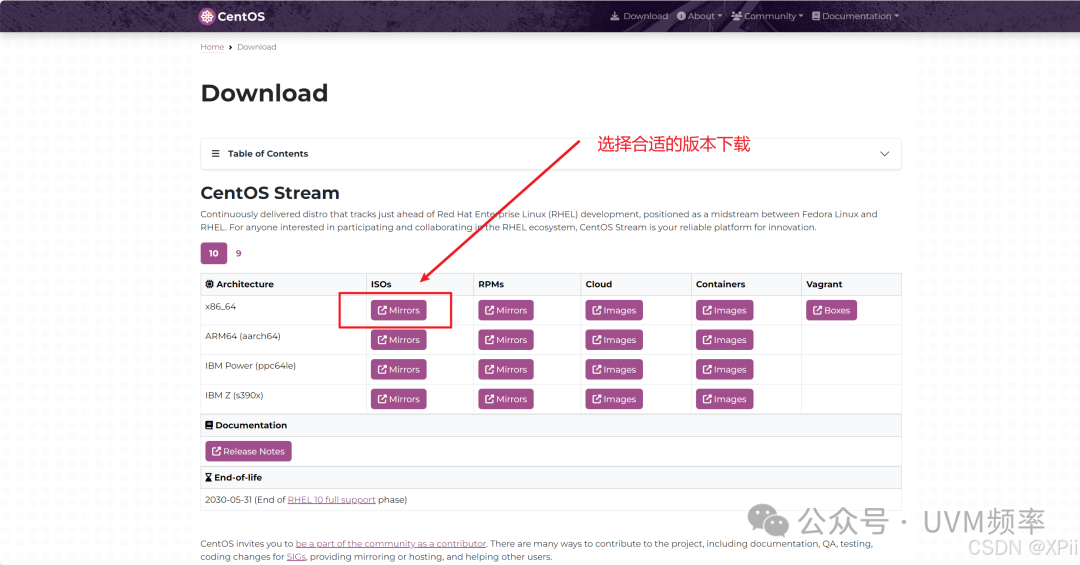1080x565 pixels.
Task: Open IBM Z RPMs Mirrors button
Action: click(x=506, y=399)
